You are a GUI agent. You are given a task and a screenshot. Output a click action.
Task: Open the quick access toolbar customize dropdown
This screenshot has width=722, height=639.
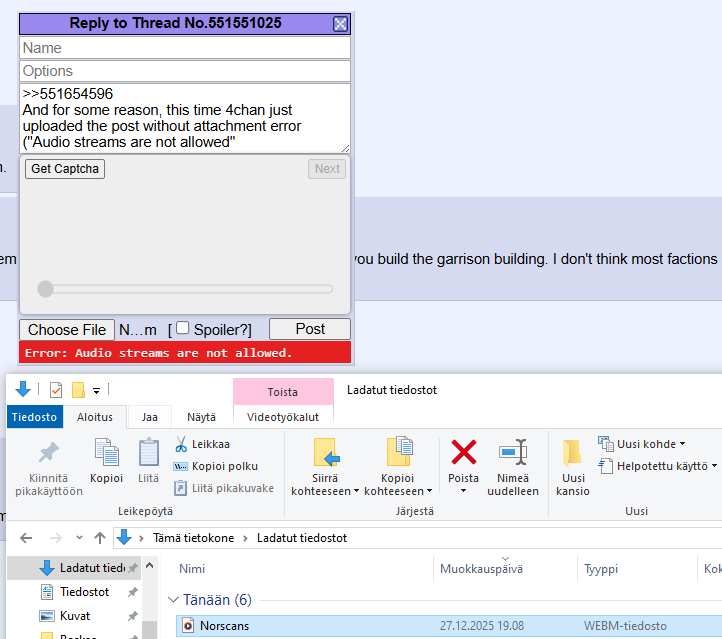97,391
